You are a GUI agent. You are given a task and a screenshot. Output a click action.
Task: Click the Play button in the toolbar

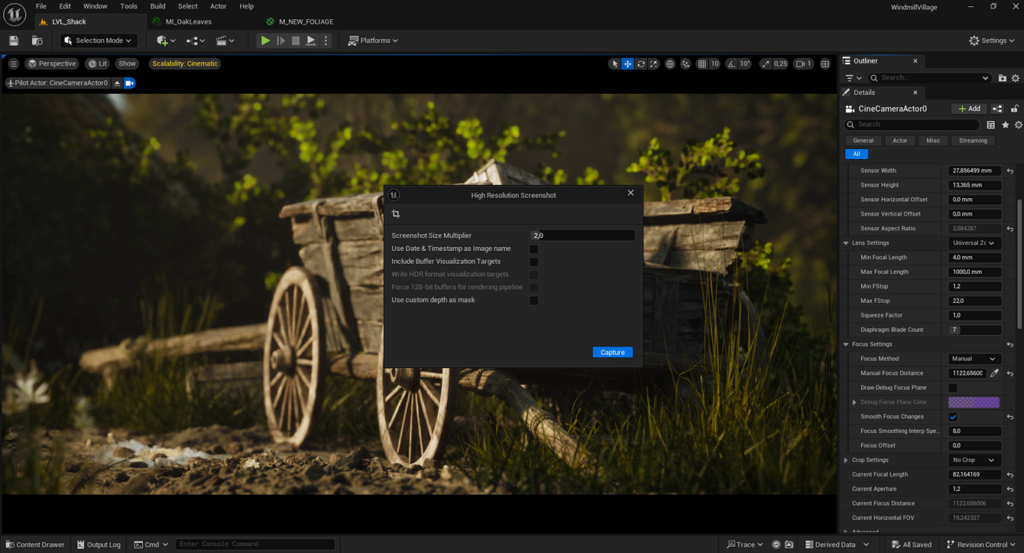[x=265, y=40]
